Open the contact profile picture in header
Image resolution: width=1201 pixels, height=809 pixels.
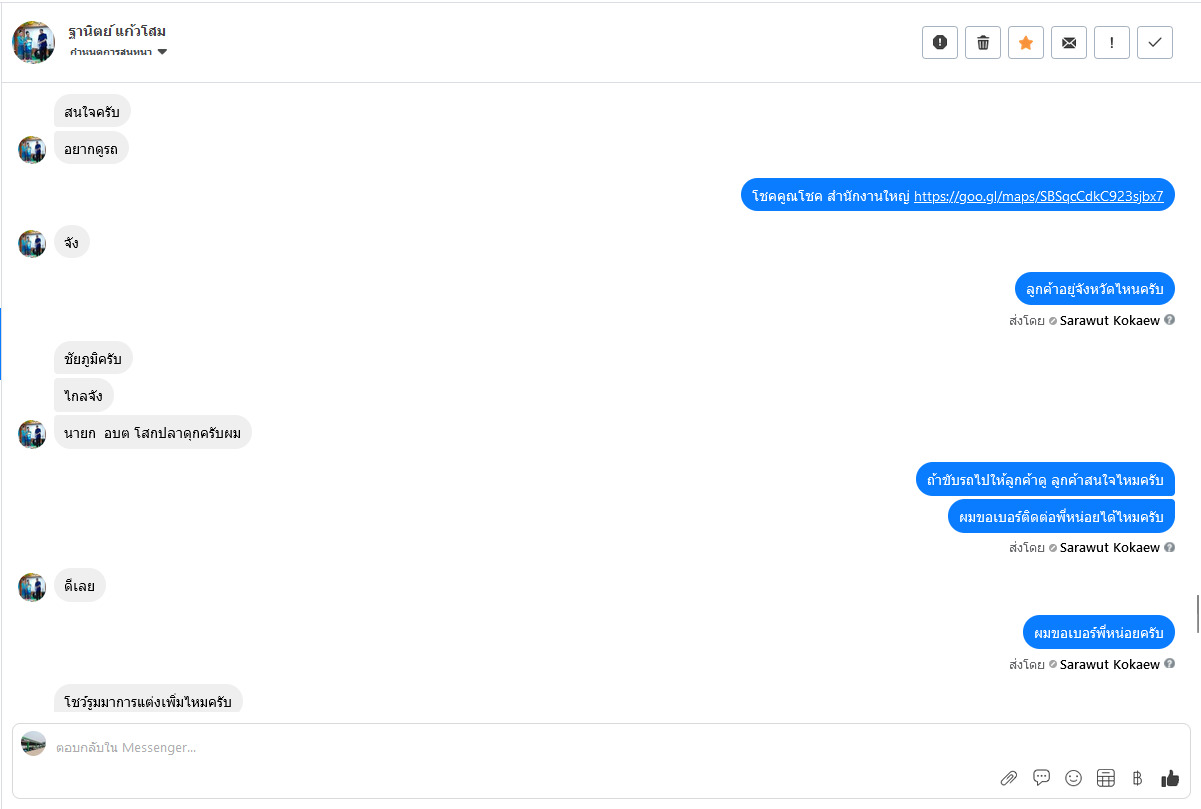[x=34, y=42]
